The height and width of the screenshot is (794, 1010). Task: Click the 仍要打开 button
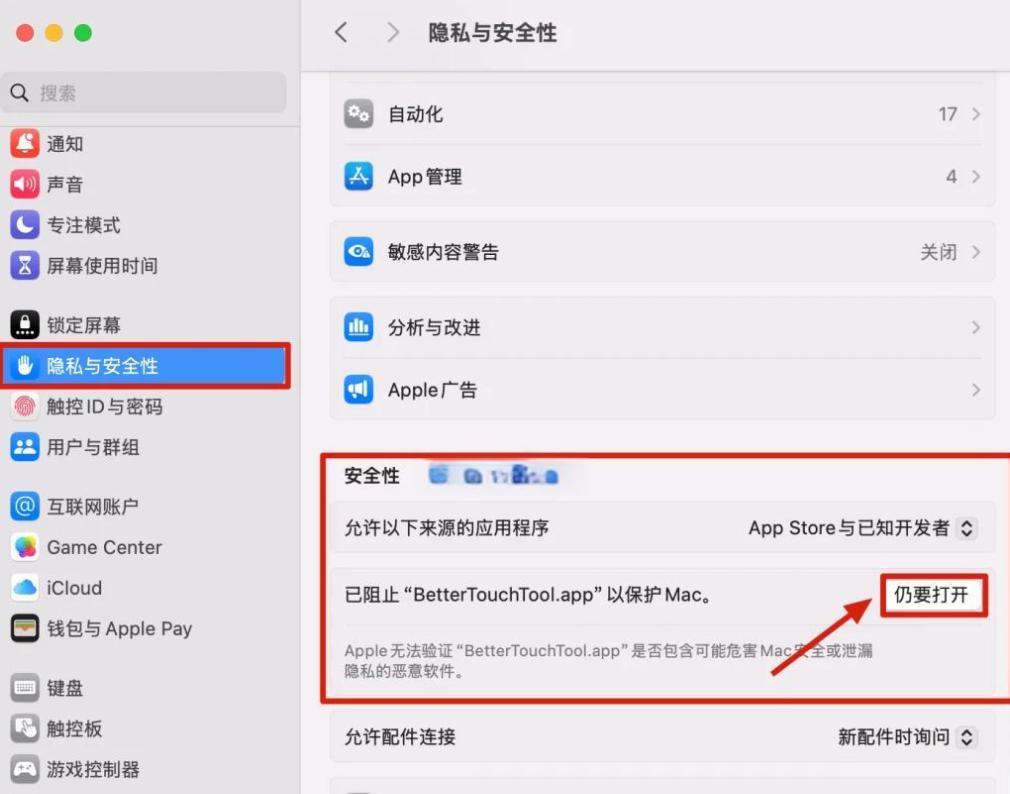933,595
